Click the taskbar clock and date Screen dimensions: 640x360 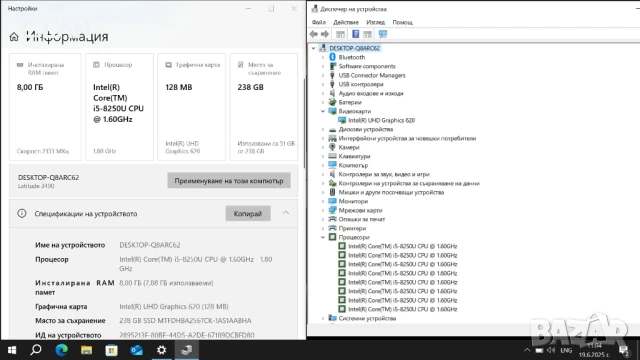tap(594, 350)
